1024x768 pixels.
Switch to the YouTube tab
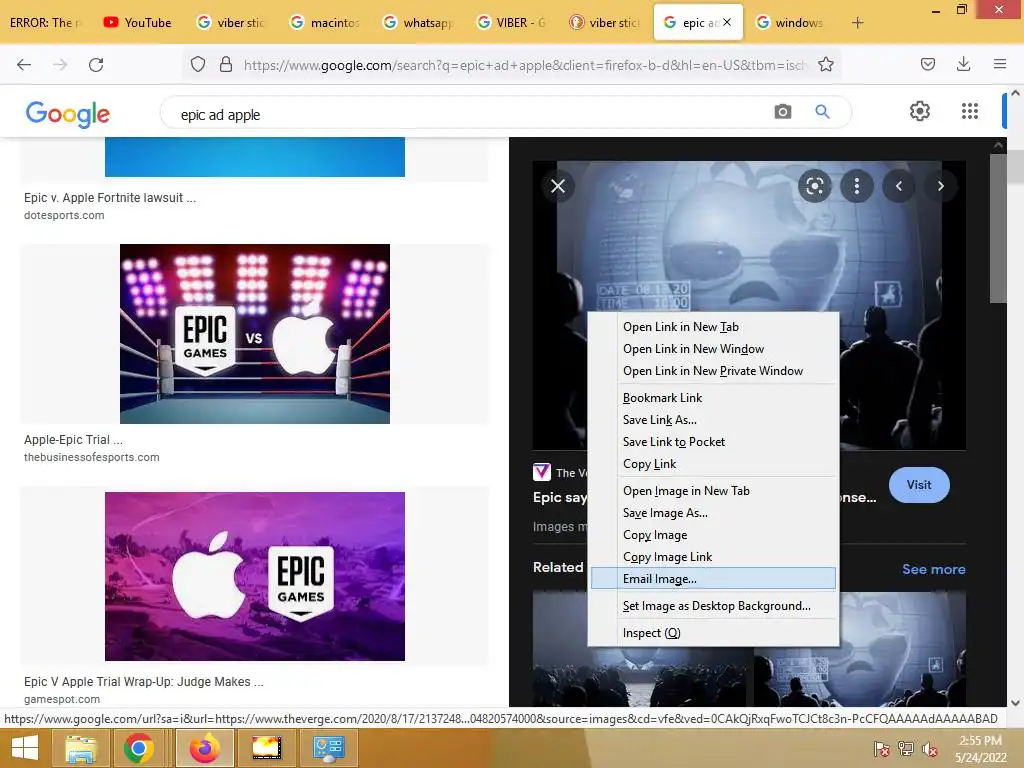click(138, 23)
